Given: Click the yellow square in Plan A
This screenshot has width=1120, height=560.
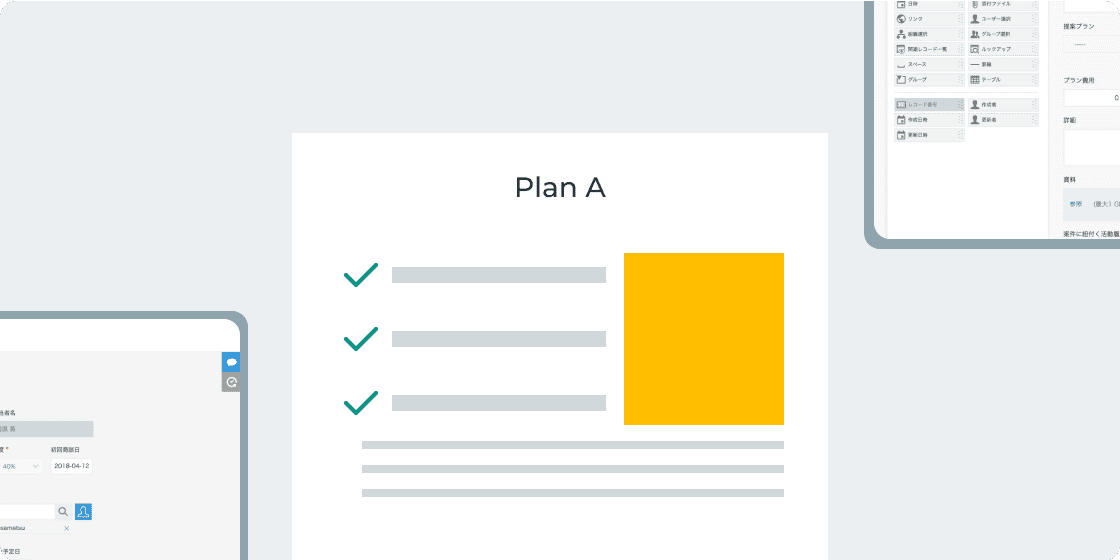Looking at the screenshot, I should pos(703,338).
